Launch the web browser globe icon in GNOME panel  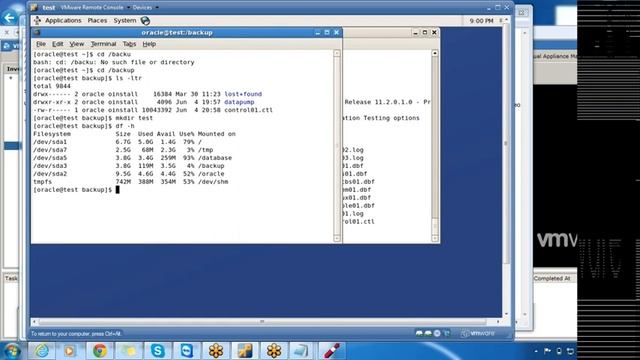[145, 20]
